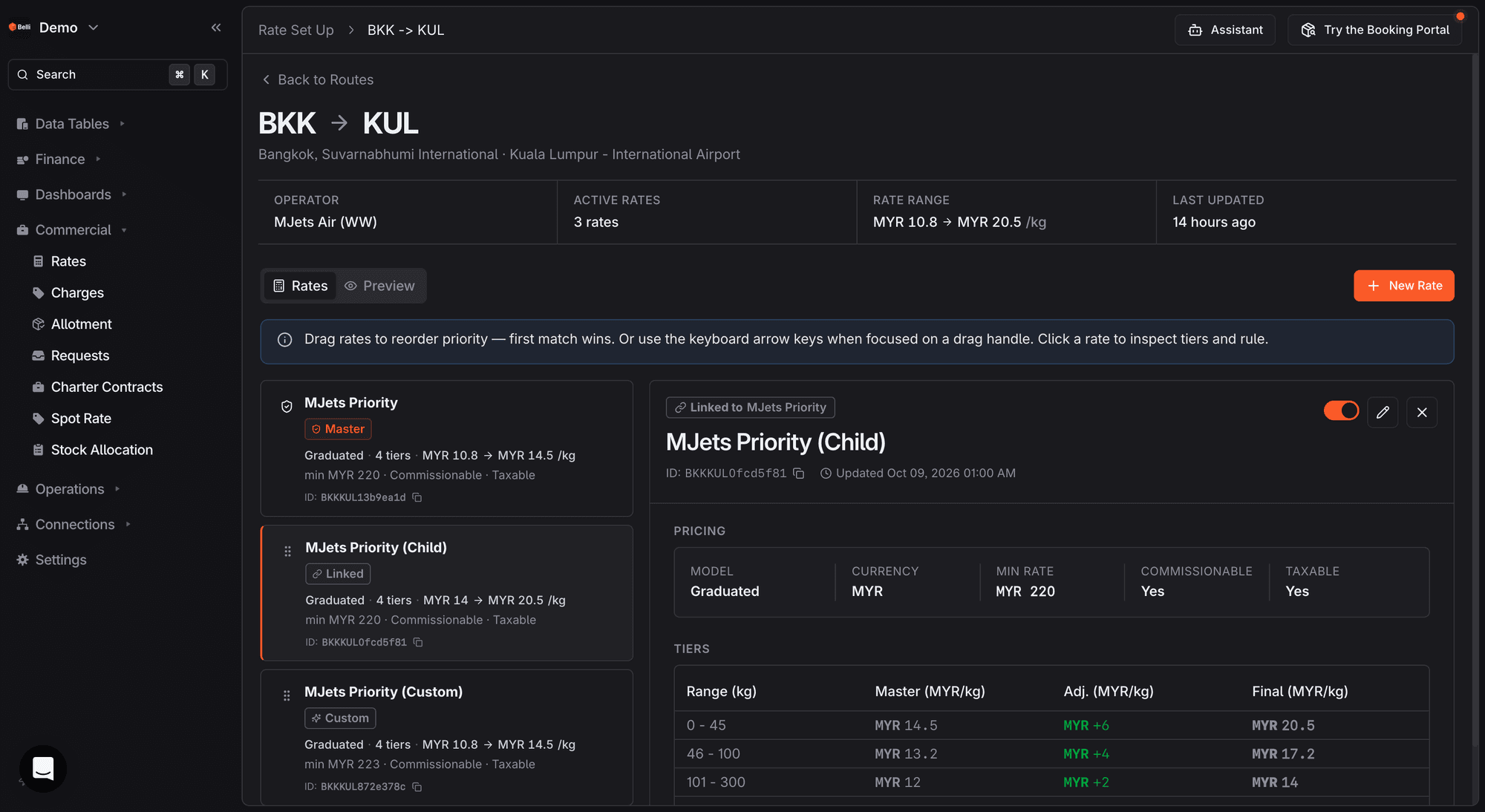Image resolution: width=1485 pixels, height=812 pixels.
Task: Open the chat support bubble
Action: point(43,769)
